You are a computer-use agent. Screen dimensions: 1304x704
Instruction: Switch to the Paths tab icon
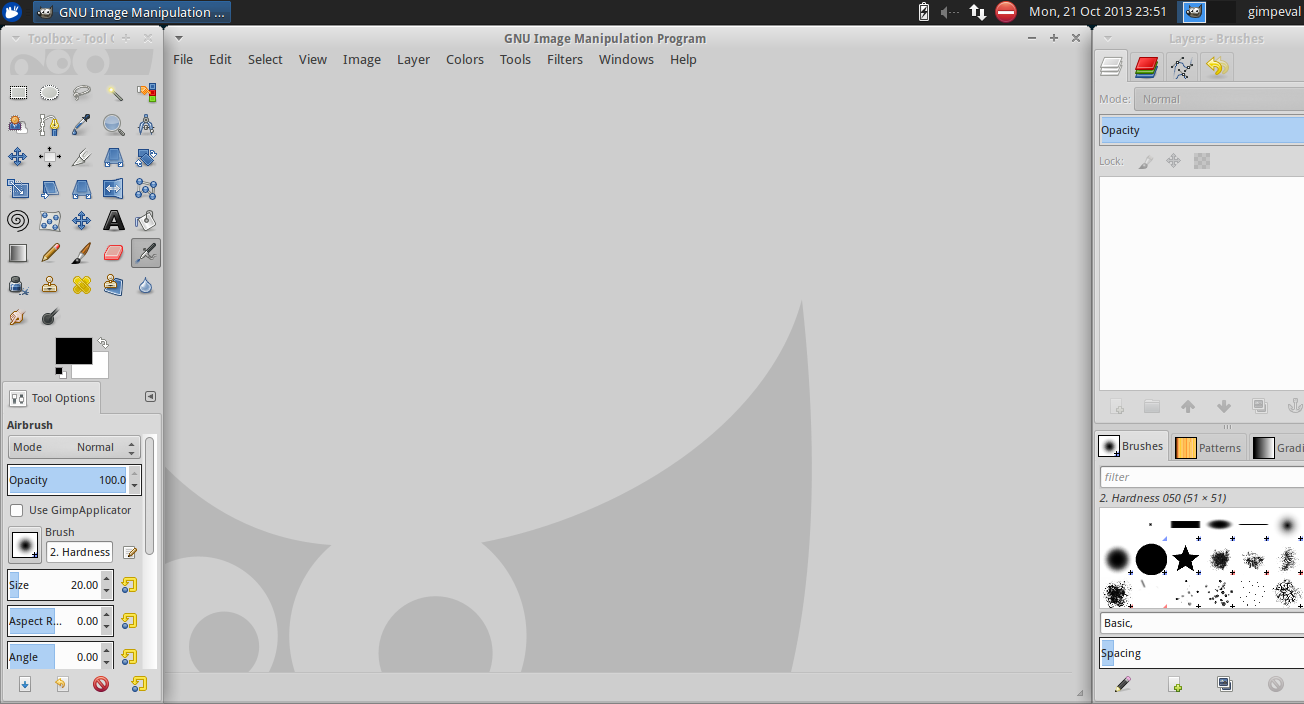(x=1182, y=67)
